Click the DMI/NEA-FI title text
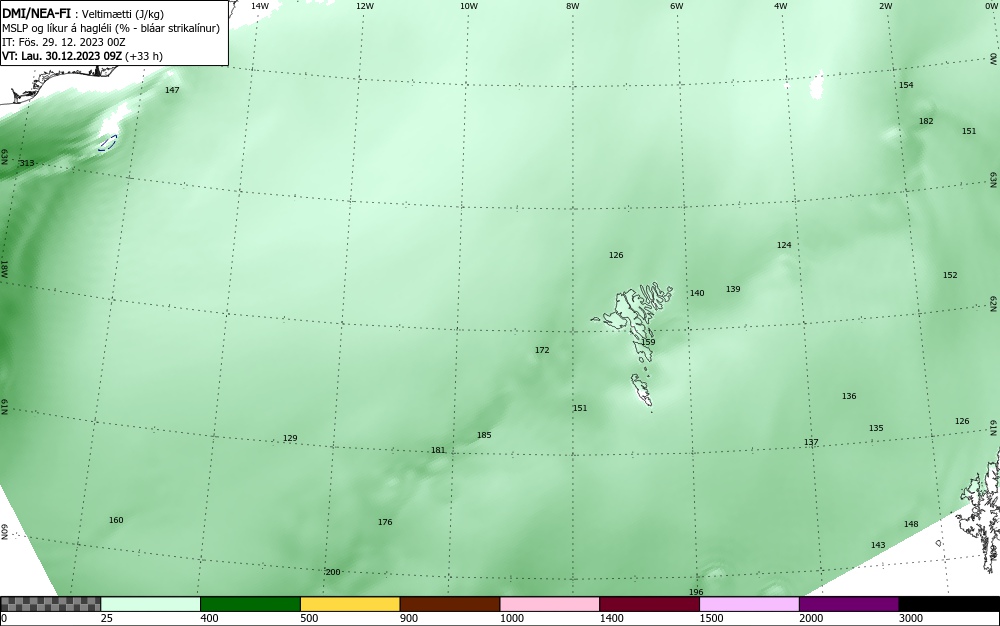Image resolution: width=1000 pixels, height=626 pixels. pyautogui.click(x=36, y=14)
